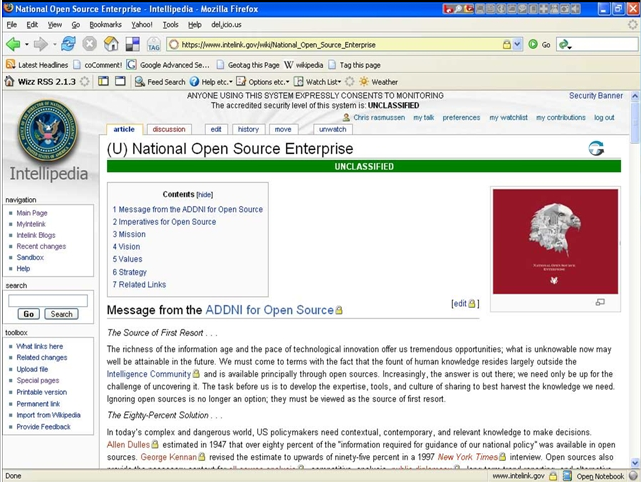Open the Yahoo! menu
Image resolution: width=642 pixels, height=482 pixels.
142,25
